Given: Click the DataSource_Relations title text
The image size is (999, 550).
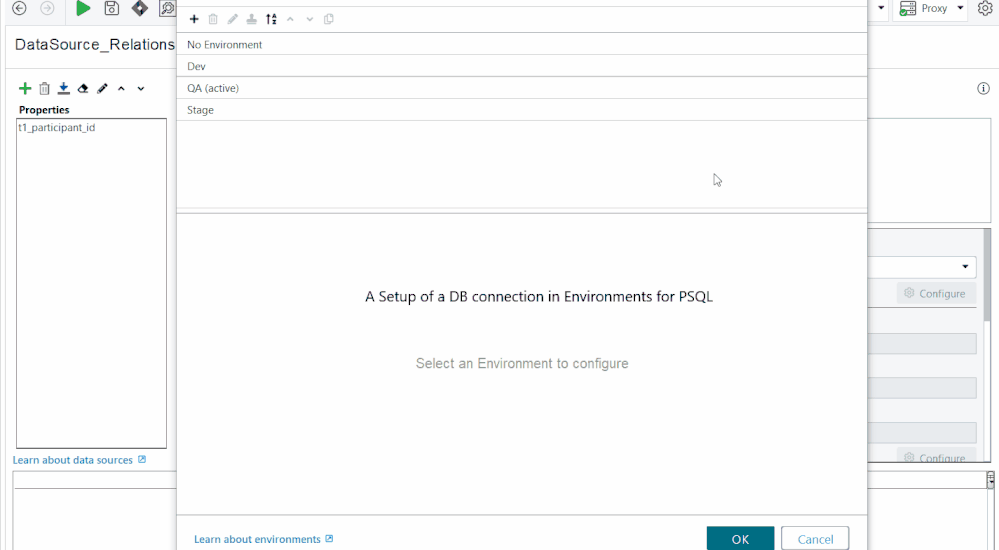Looking at the screenshot, I should point(95,45).
